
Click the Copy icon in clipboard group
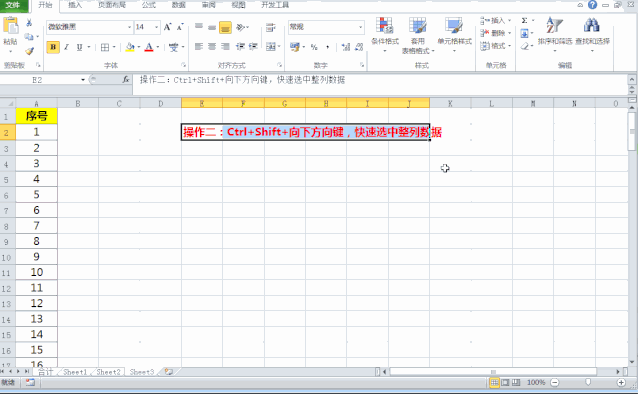click(28, 37)
